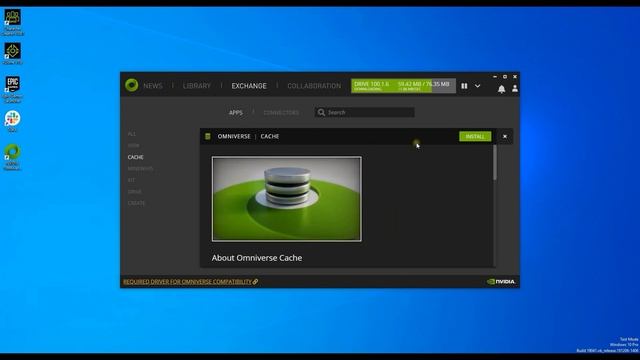Viewport: 640px width, 360px height.
Task: Click the Cache app icon beside OMNIVERSE
Action: tap(208, 136)
